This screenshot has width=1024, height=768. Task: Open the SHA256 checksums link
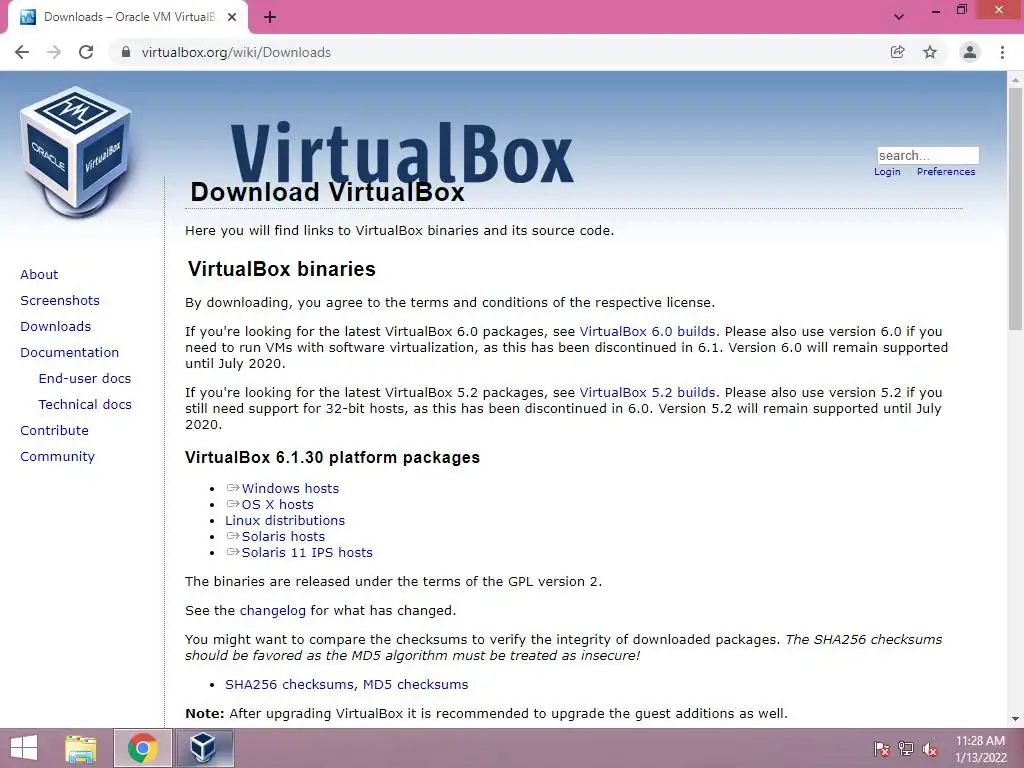coord(290,684)
